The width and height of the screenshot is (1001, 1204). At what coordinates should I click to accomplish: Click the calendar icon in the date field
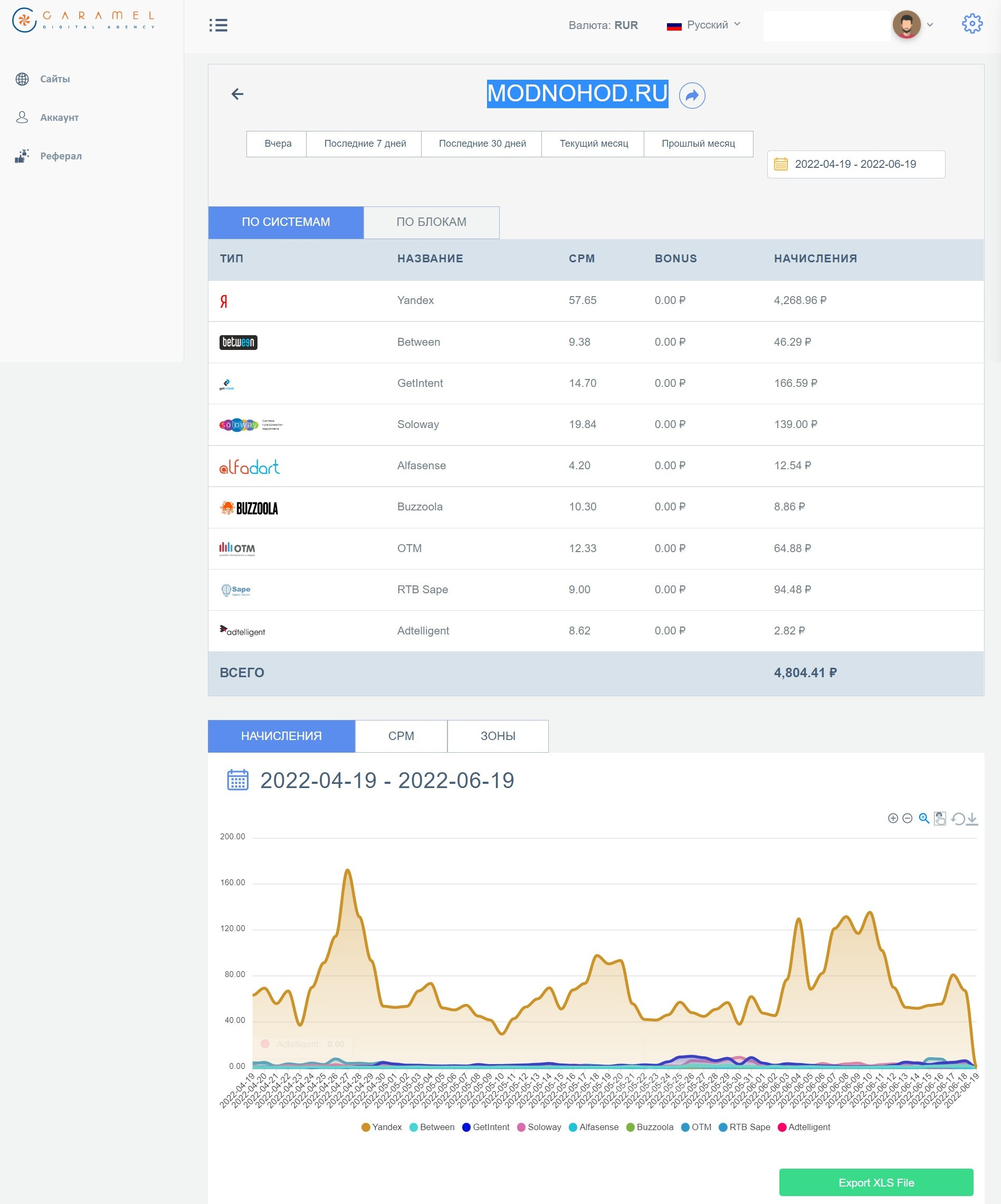coord(781,164)
